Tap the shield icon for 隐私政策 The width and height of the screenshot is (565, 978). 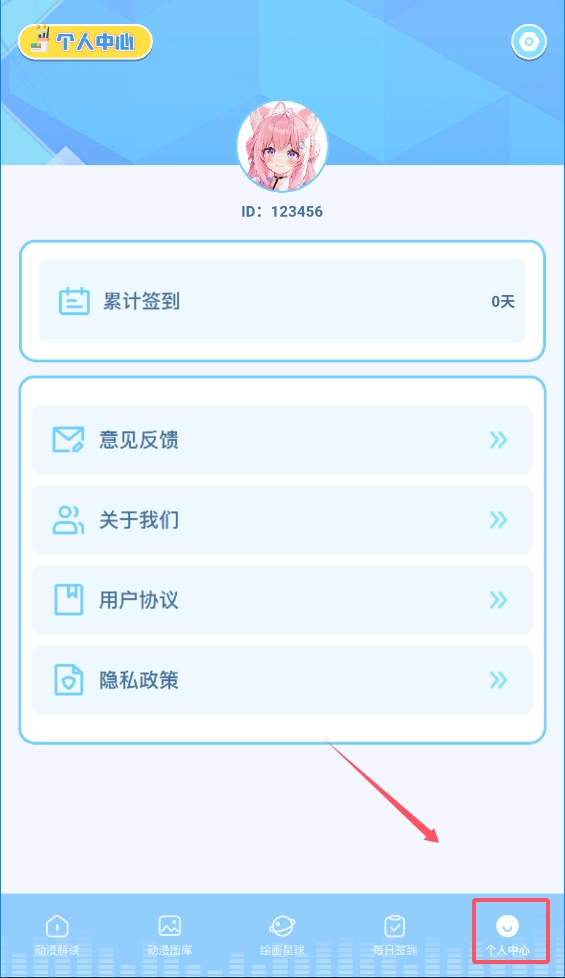click(x=68, y=679)
